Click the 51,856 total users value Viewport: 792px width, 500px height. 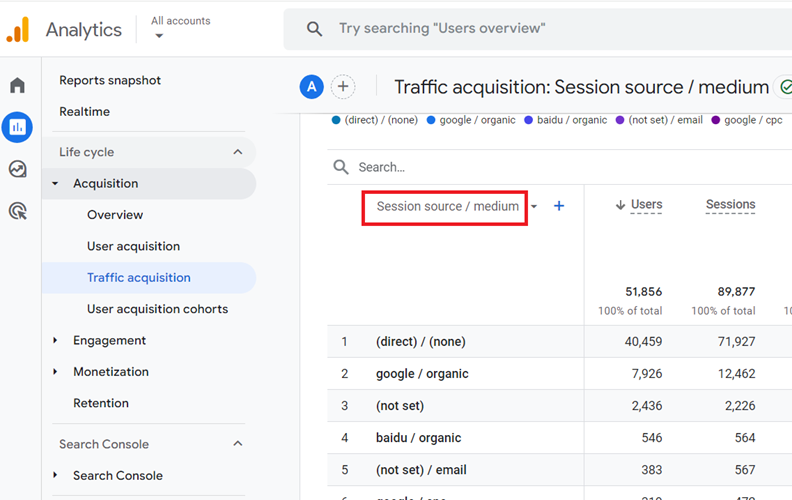[644, 291]
